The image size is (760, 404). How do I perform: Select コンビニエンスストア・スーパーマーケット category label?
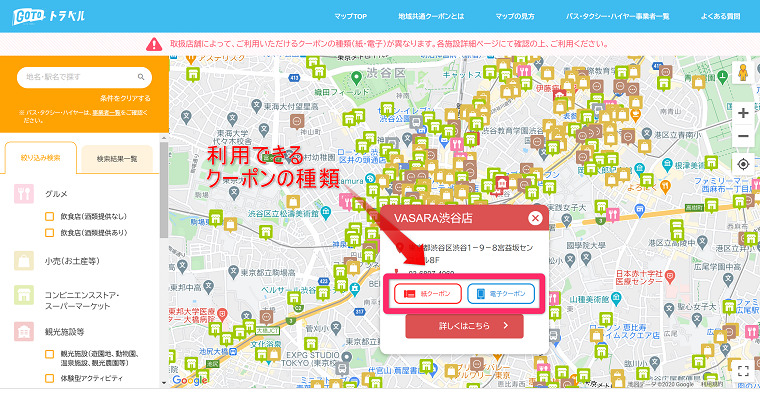click(82, 300)
